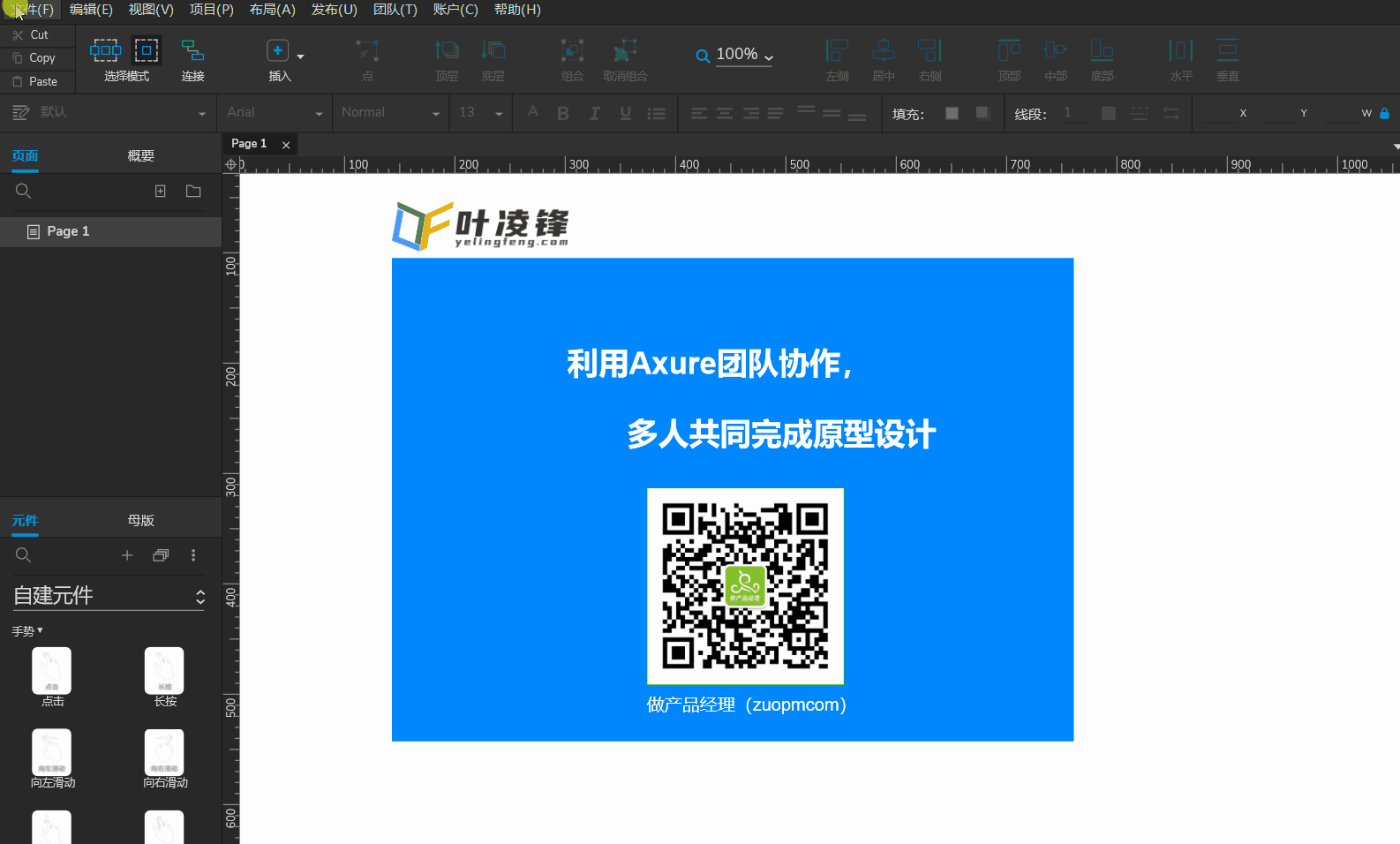Click the search icon in pages panel
This screenshot has width=1400, height=844.
coord(24,191)
